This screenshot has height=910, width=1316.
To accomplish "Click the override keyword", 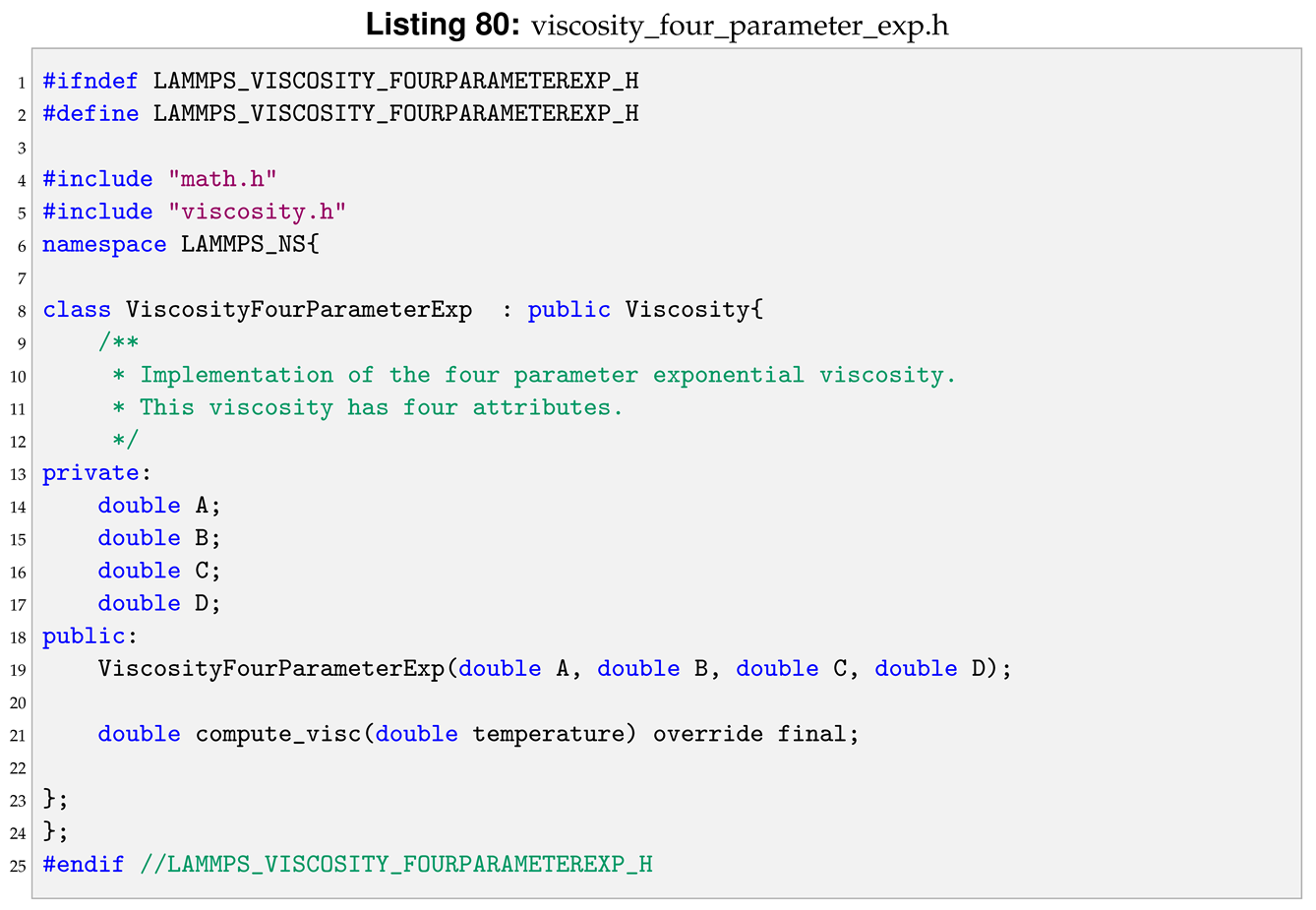I will (x=707, y=734).
